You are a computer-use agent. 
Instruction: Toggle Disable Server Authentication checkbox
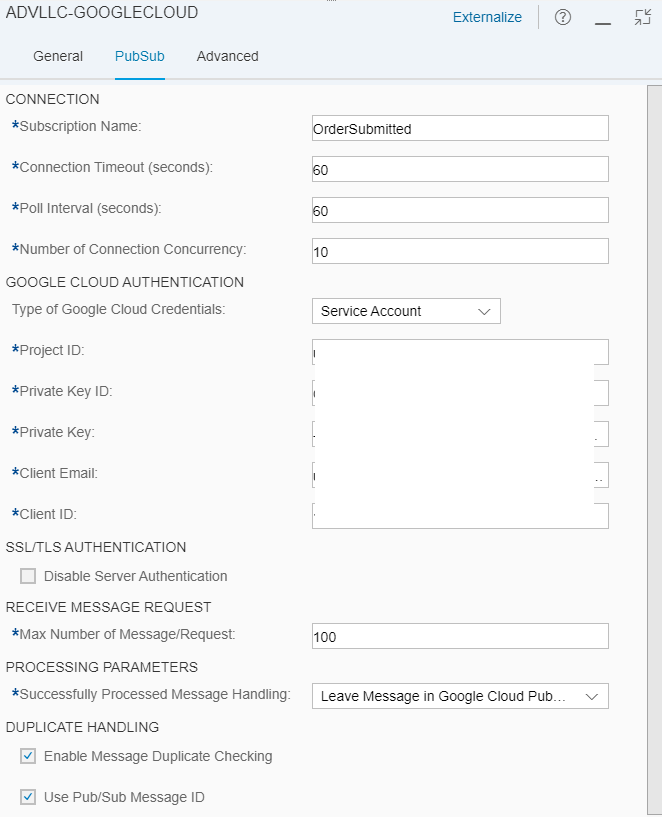pos(28,576)
